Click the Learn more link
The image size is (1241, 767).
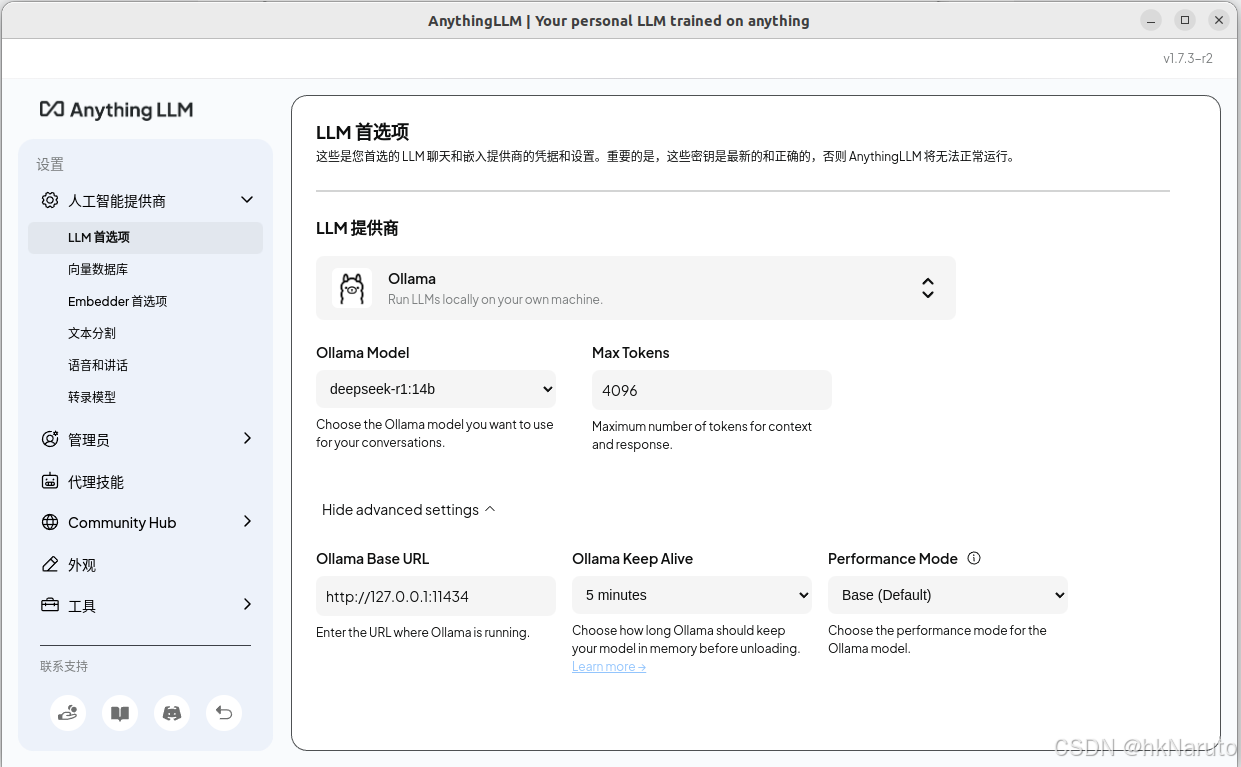tap(609, 667)
